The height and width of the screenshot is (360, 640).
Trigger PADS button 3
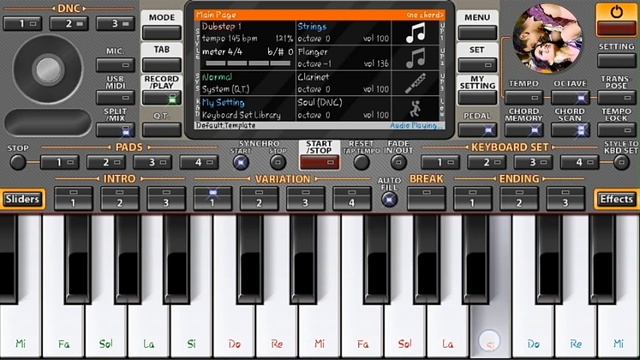(x=152, y=162)
